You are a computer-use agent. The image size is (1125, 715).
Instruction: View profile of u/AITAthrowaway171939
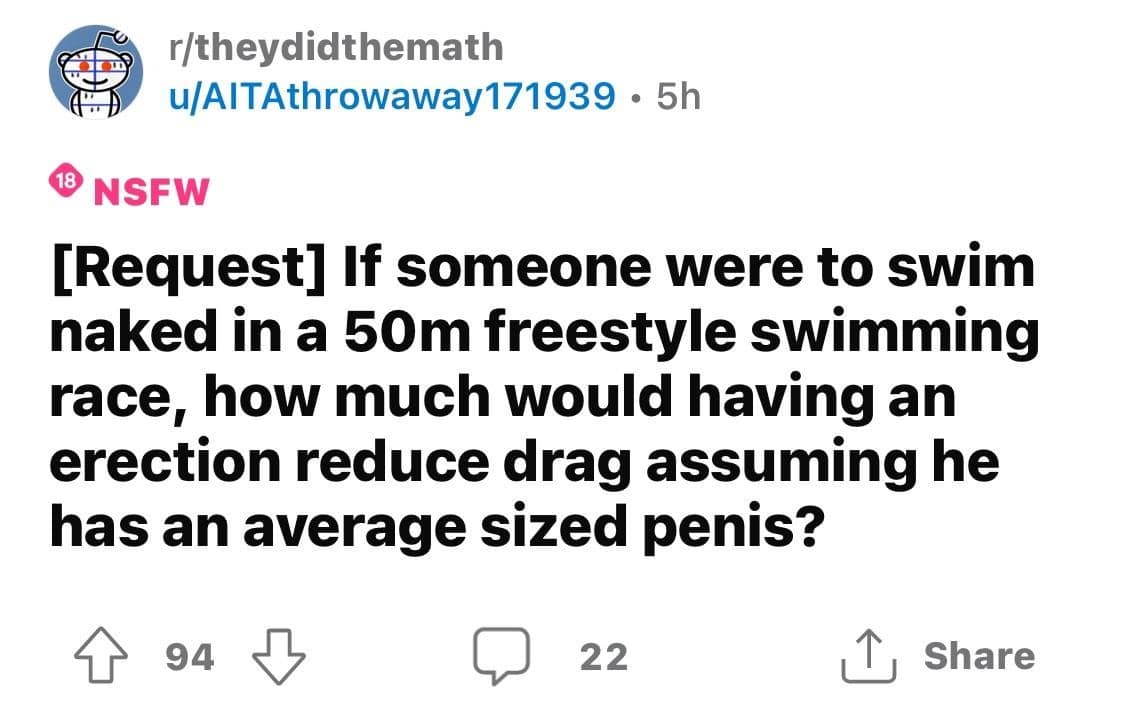click(x=394, y=95)
